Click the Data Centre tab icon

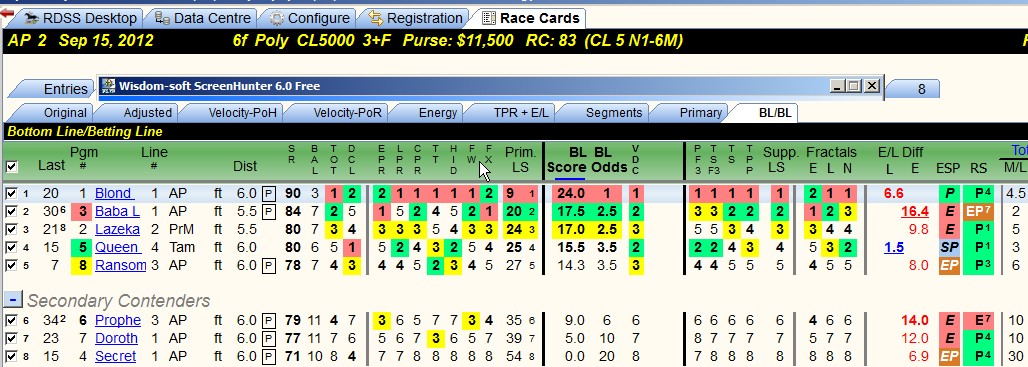(163, 18)
